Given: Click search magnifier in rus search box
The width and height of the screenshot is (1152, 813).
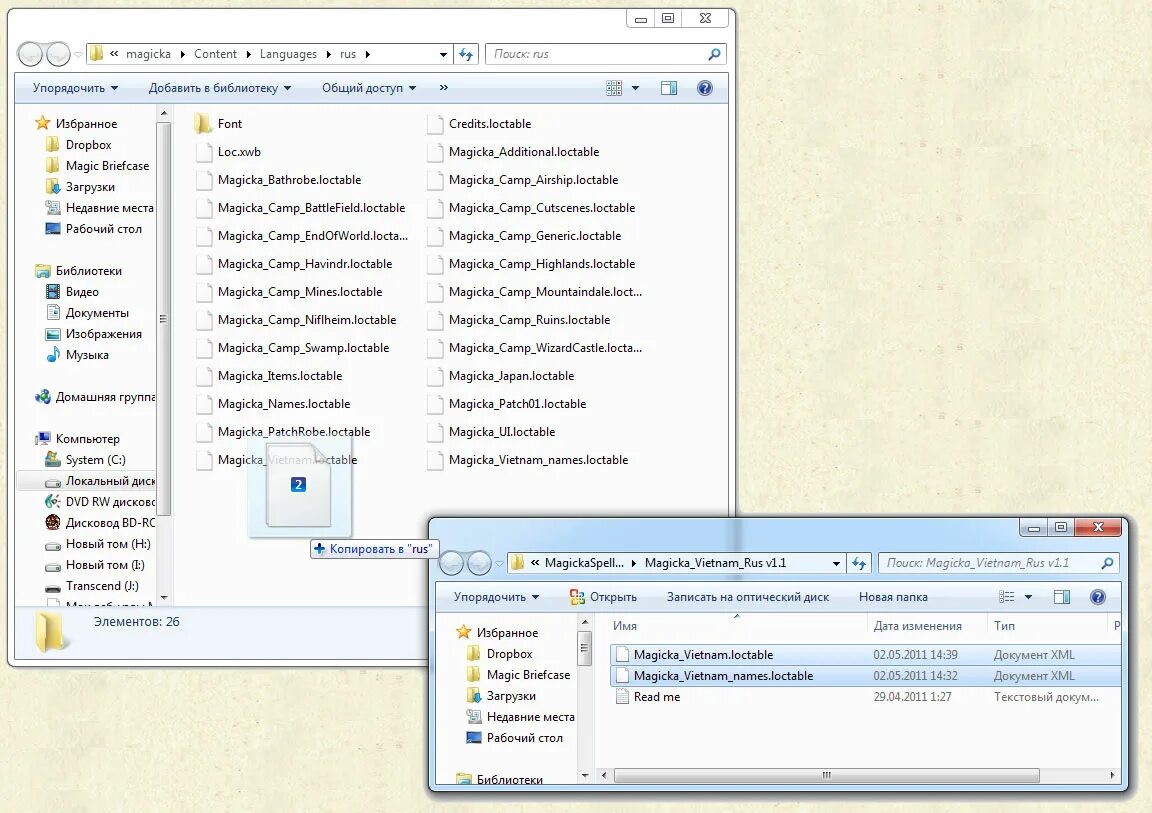Looking at the screenshot, I should [x=713, y=54].
